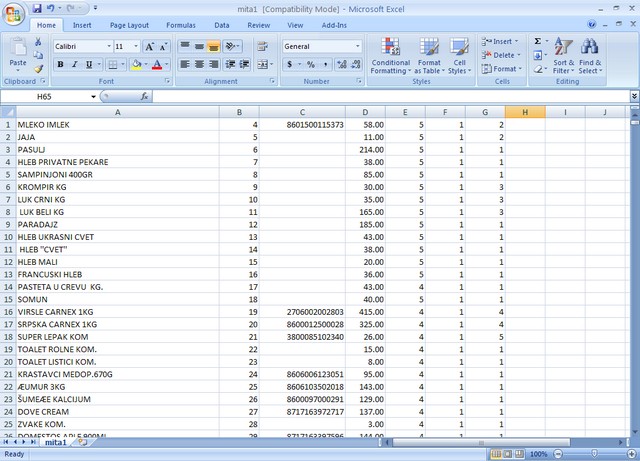Open the Formulas ribbon tab

(181, 25)
